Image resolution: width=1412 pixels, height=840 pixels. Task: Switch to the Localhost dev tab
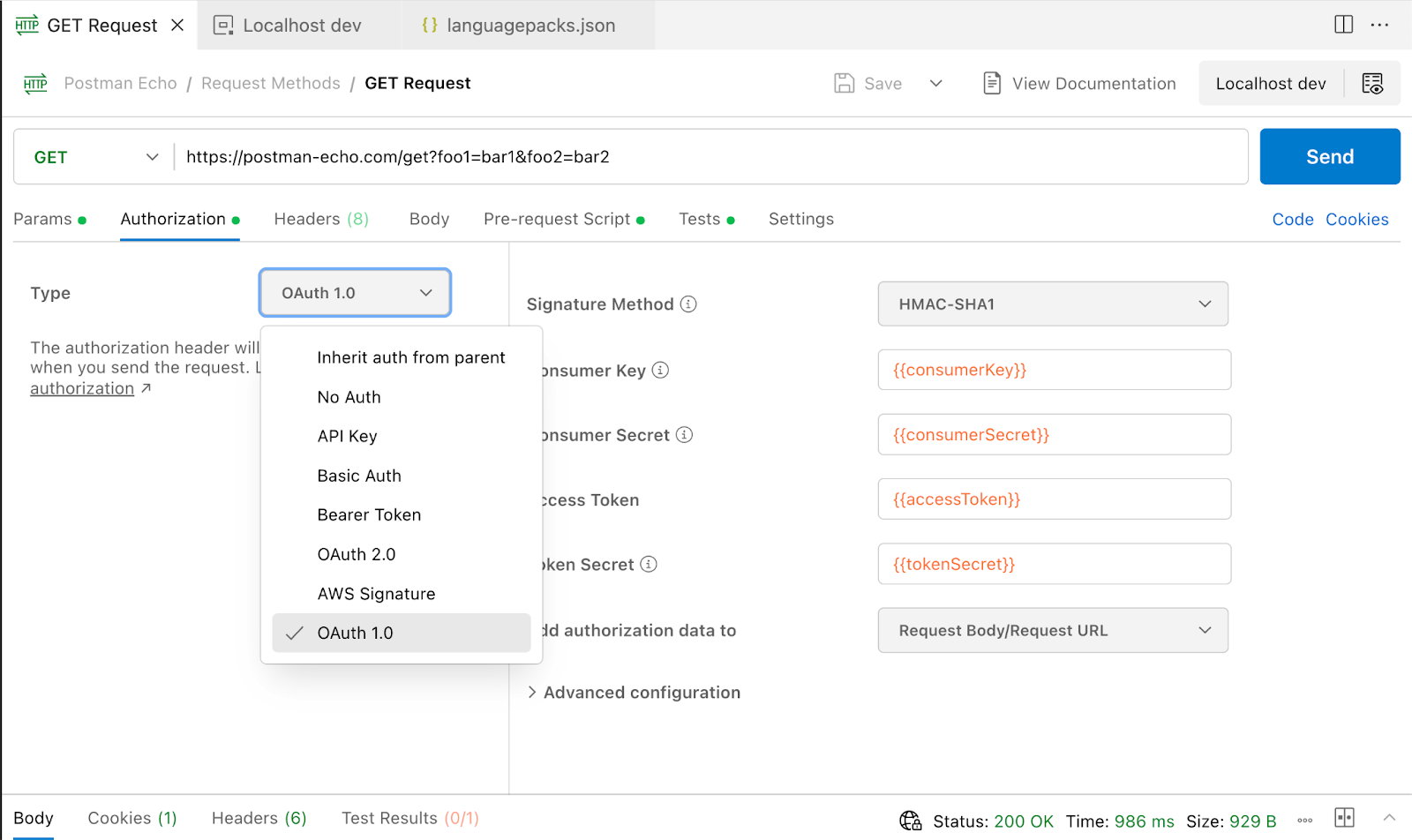click(x=289, y=26)
